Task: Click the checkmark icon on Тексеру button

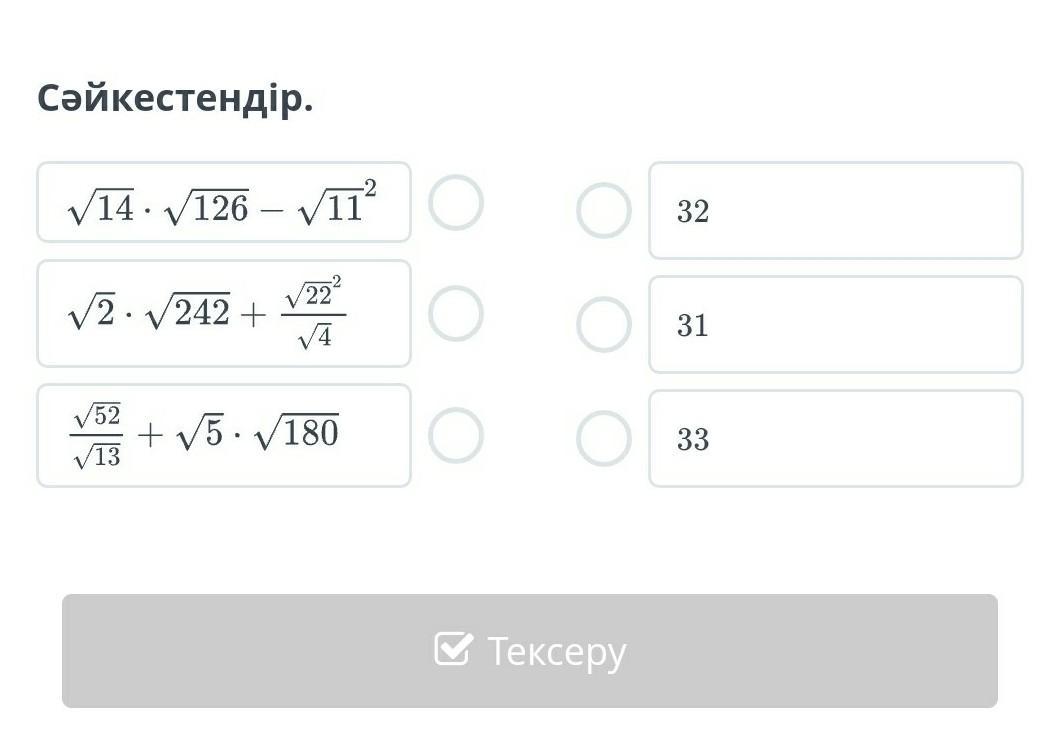Action: pyautogui.click(x=452, y=649)
